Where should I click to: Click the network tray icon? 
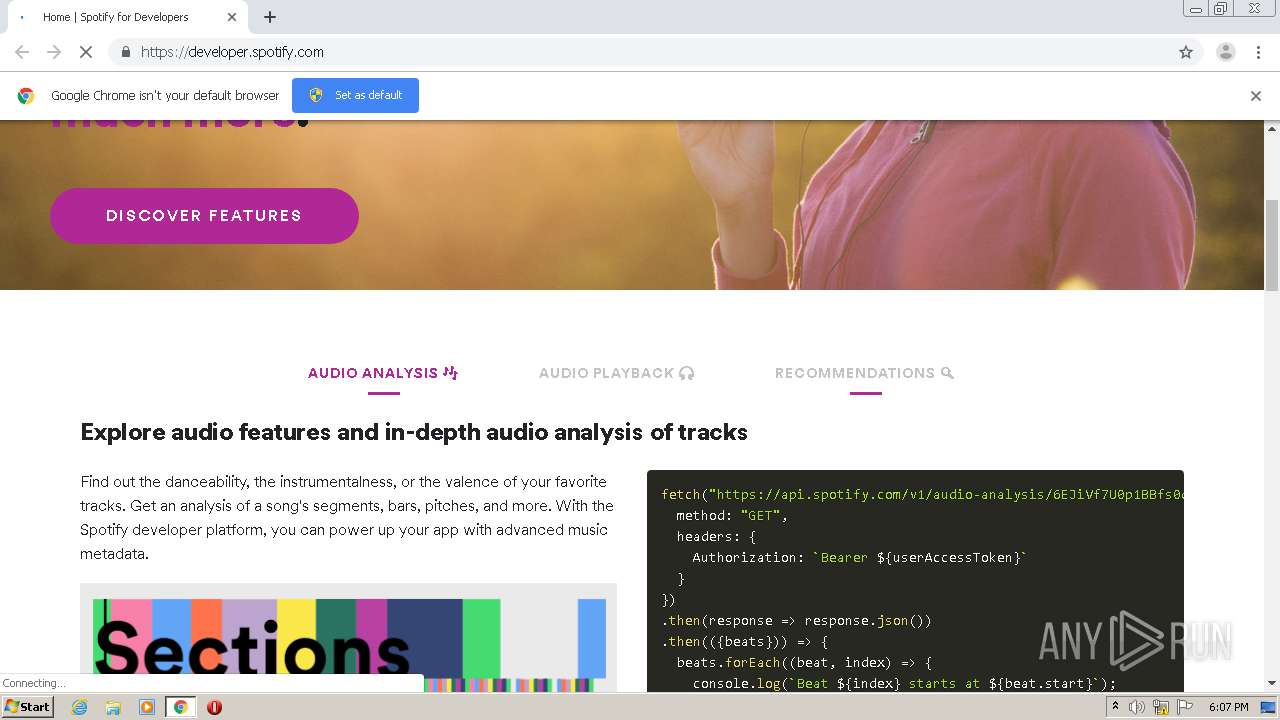pyautogui.click(x=1161, y=707)
